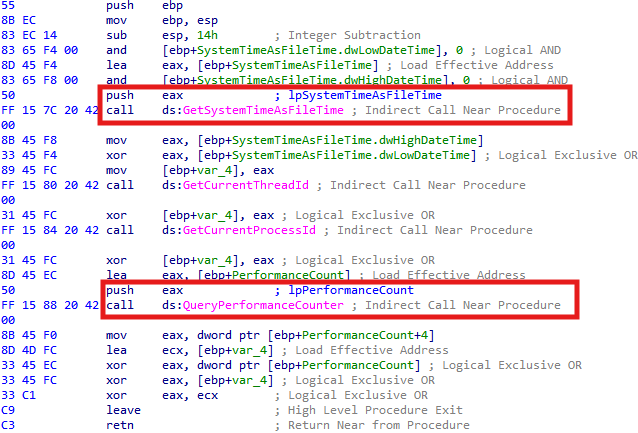Viewport: 638px width, 433px height.
Task: Select the single opcode byte 'C3'
Action: 8,425
